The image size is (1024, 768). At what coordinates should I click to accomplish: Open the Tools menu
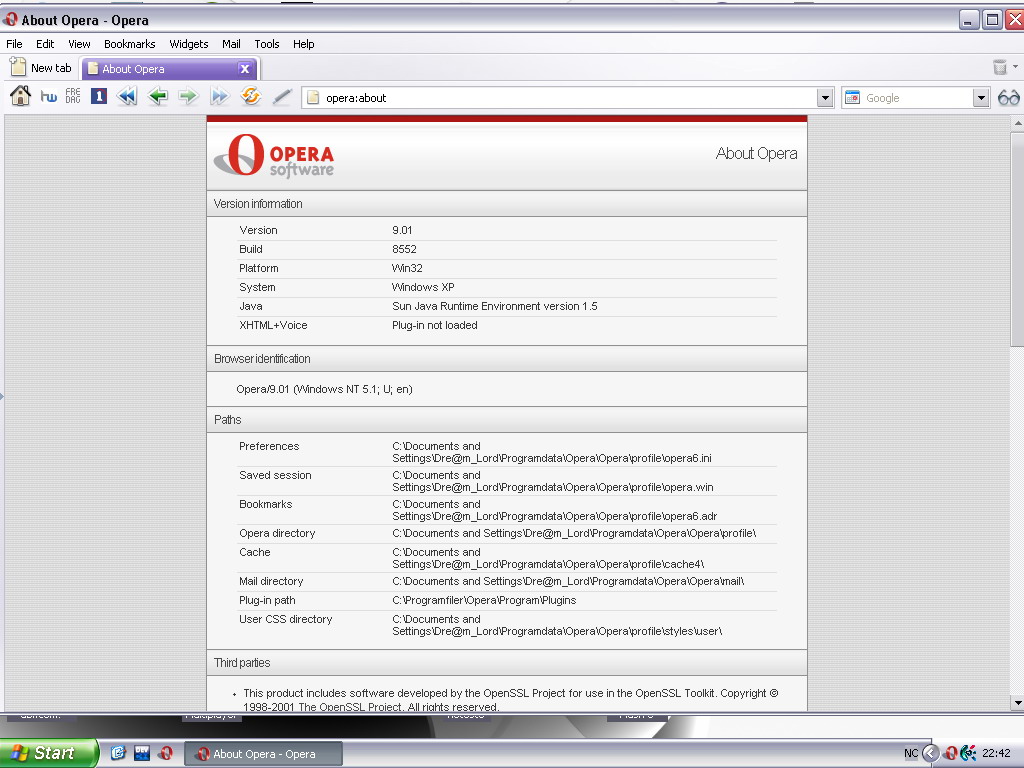coord(267,44)
